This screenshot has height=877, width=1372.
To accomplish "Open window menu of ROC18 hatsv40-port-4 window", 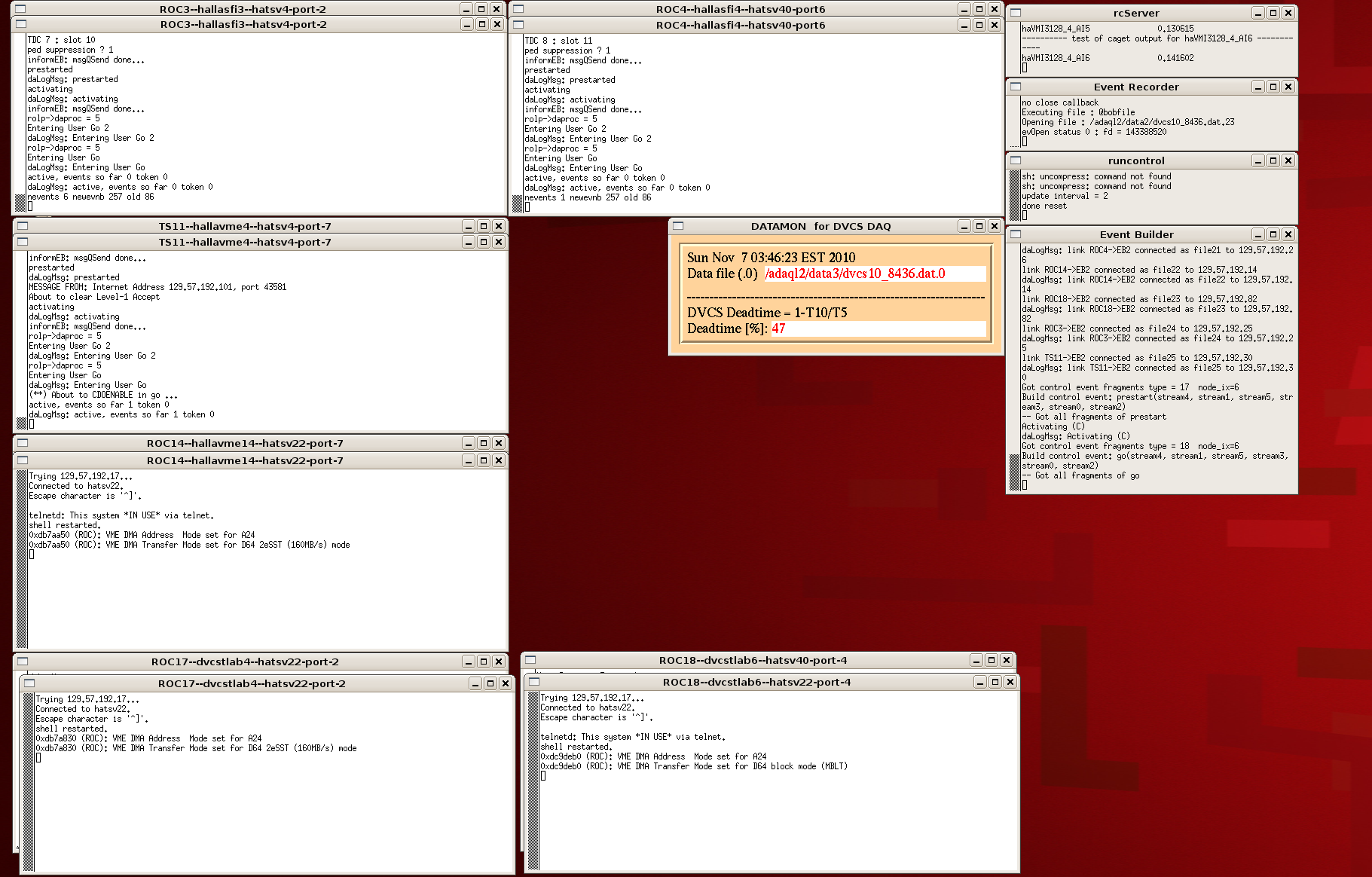I will pyautogui.click(x=530, y=660).
